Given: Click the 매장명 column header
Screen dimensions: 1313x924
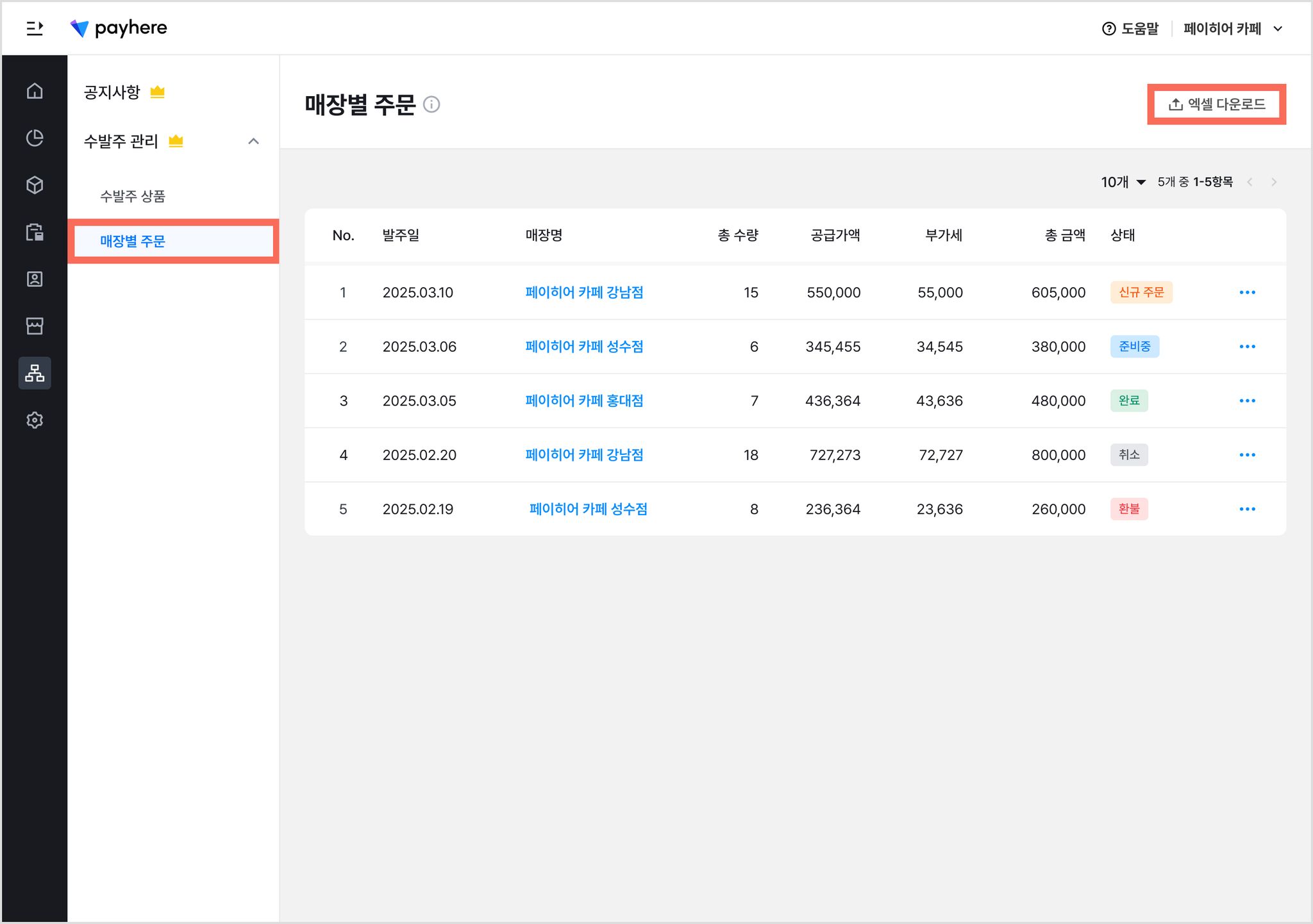Looking at the screenshot, I should [544, 235].
